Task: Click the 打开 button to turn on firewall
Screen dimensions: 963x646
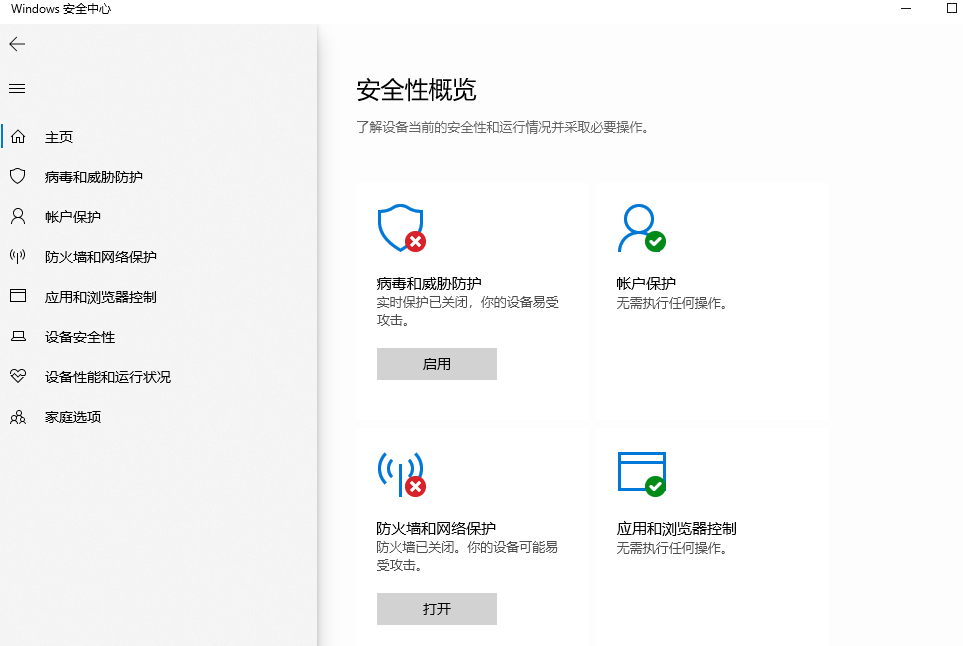Action: point(437,609)
